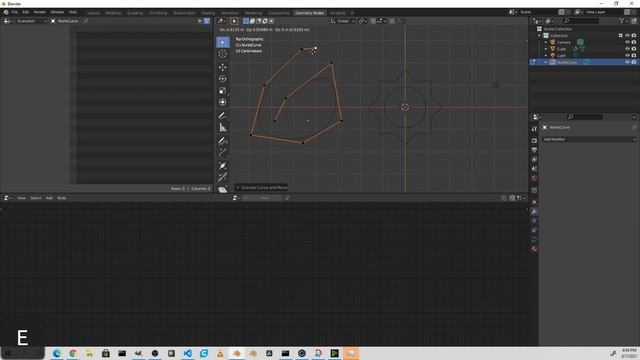Open PyCharm from the taskbar
This screenshot has width=640, height=360.
334,353
